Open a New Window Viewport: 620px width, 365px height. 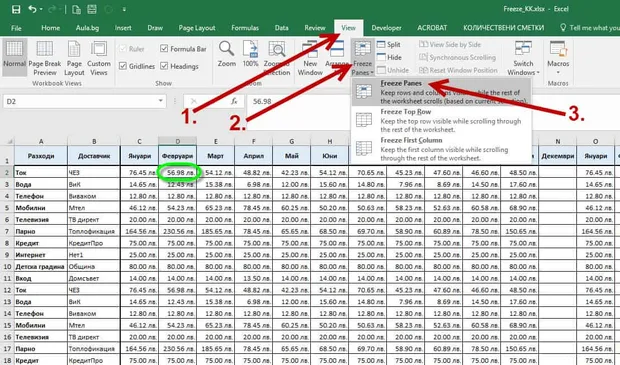310,57
